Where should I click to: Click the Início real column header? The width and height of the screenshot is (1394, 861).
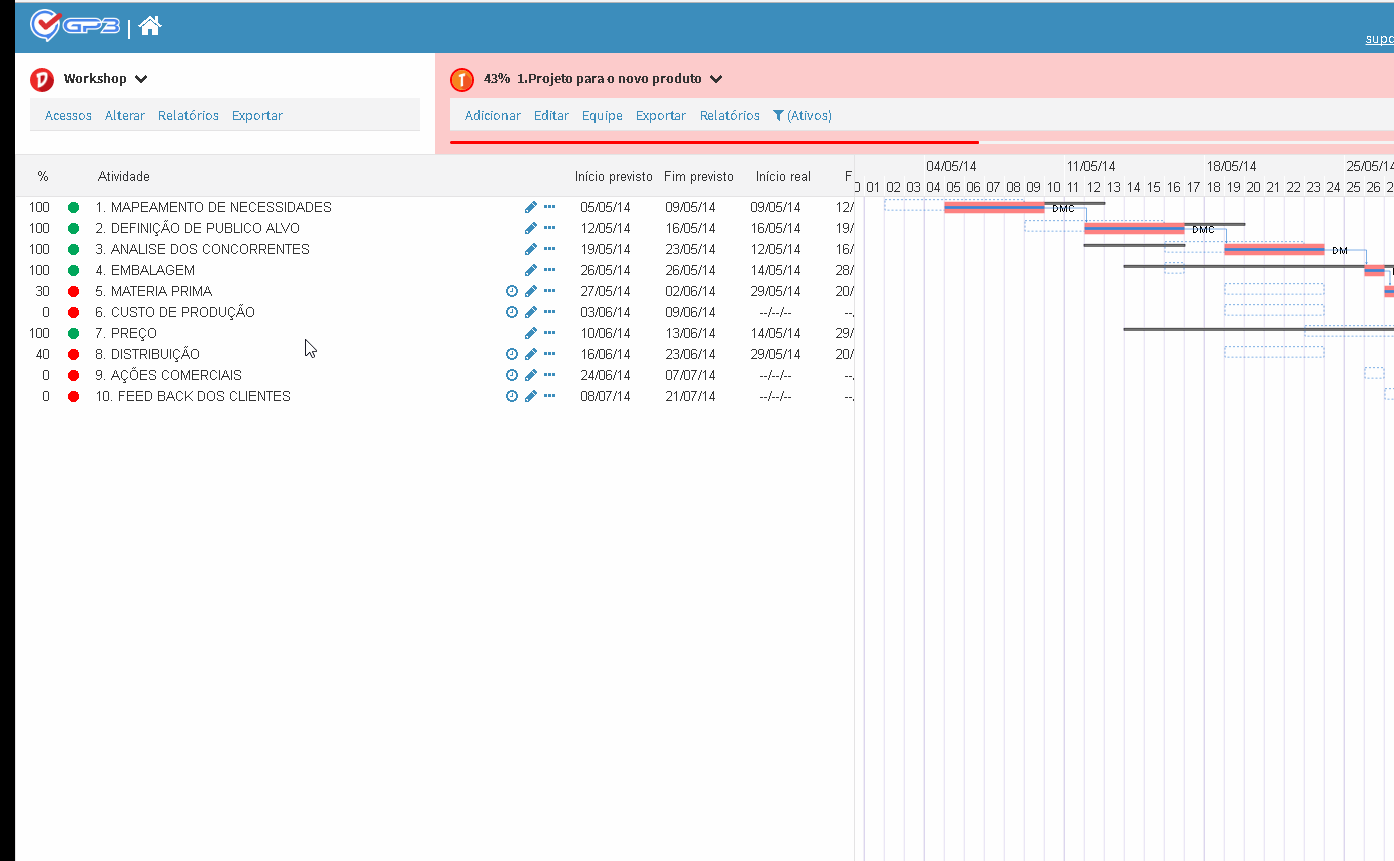(783, 177)
